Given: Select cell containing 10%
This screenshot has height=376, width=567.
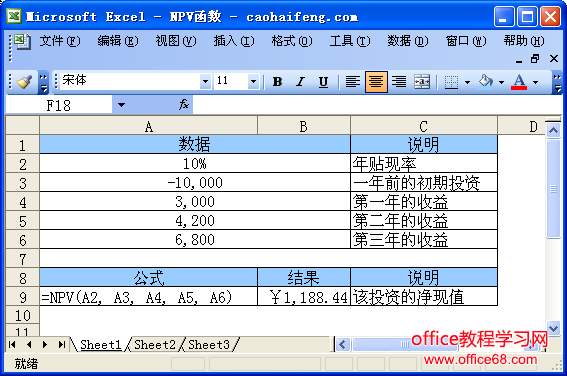Looking at the screenshot, I should tap(195, 164).
